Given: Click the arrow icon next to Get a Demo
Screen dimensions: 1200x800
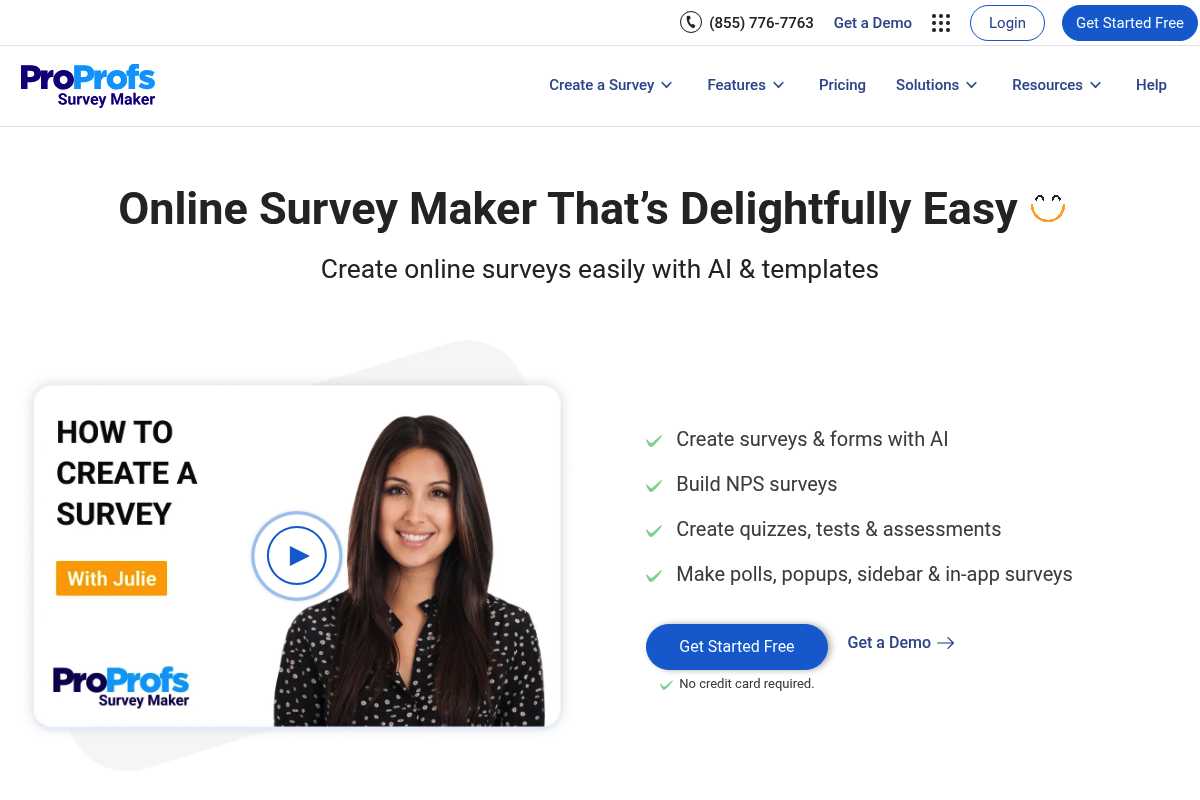Looking at the screenshot, I should click(x=946, y=643).
